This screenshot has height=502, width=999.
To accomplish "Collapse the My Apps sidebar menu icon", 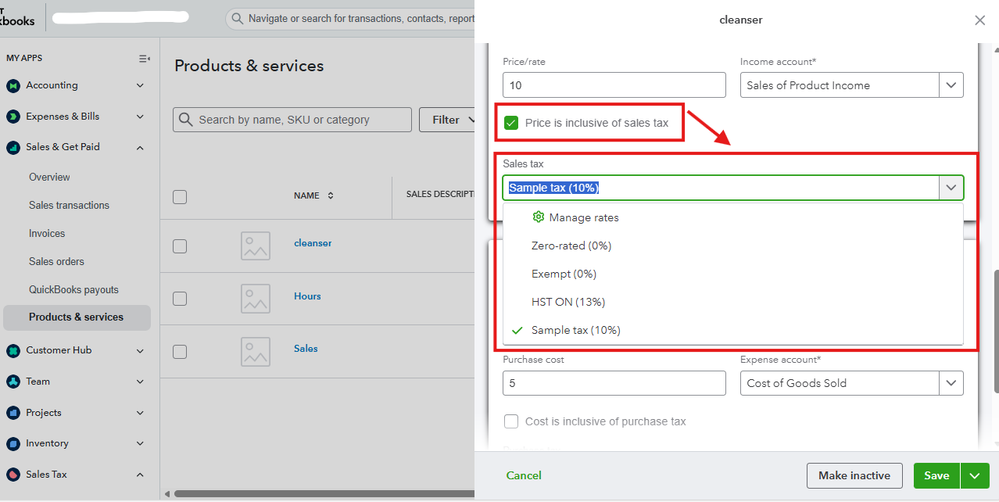I will (x=145, y=59).
